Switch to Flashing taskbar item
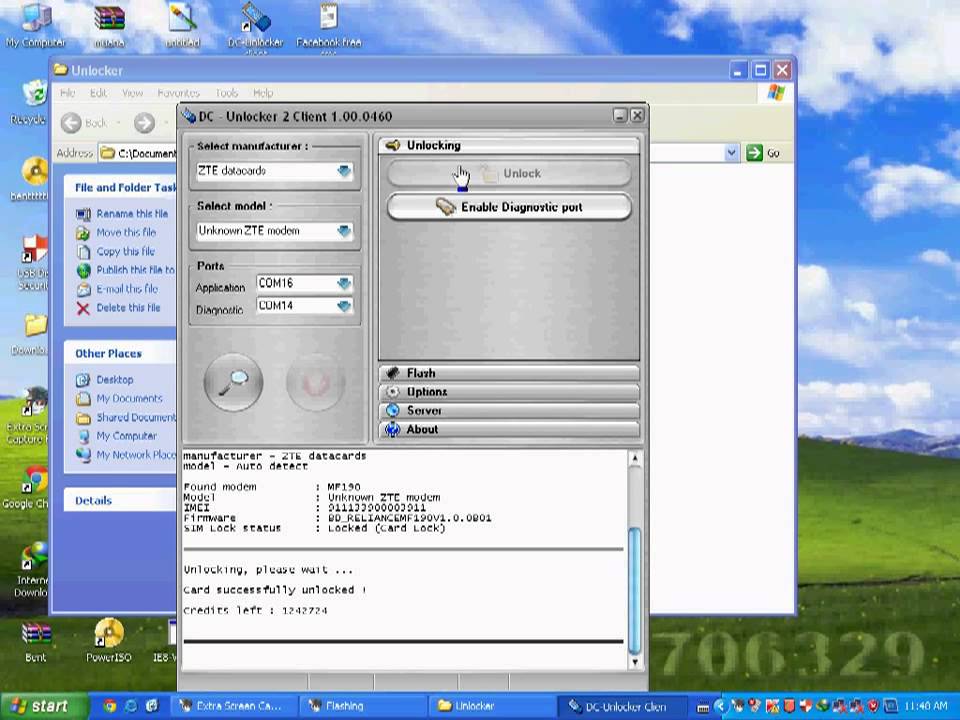This screenshot has width=960, height=720. pyautogui.click(x=361, y=707)
